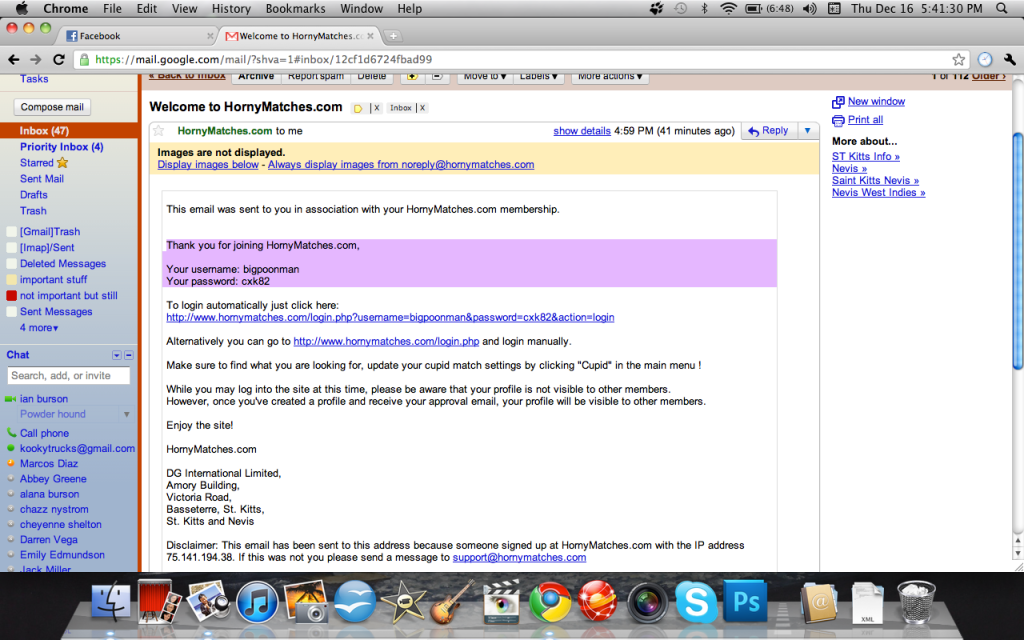The width and height of the screenshot is (1024, 640).
Task: Click the blue vertical page scrollbar
Action: [x=1017, y=250]
